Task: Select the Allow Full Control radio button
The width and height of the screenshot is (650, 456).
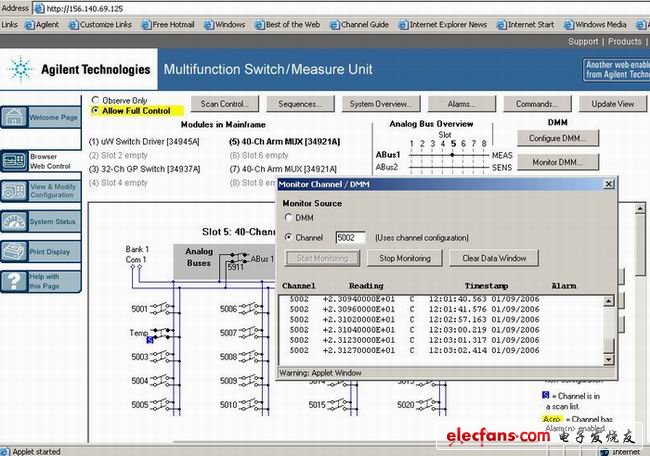Action: pos(95,110)
